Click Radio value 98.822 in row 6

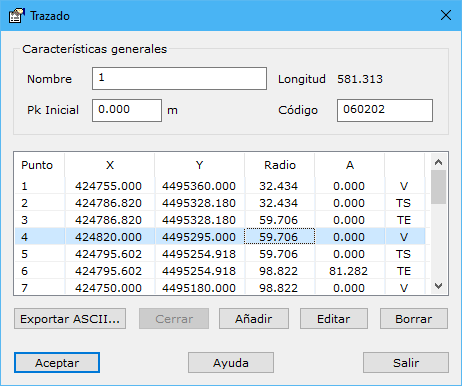279,271
